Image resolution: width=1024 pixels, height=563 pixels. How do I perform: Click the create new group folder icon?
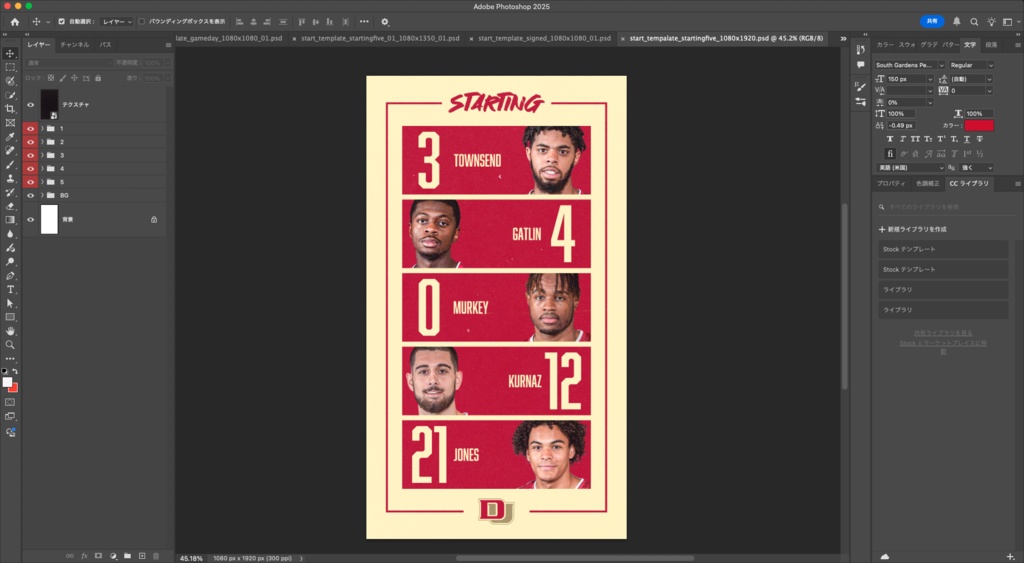(x=127, y=556)
